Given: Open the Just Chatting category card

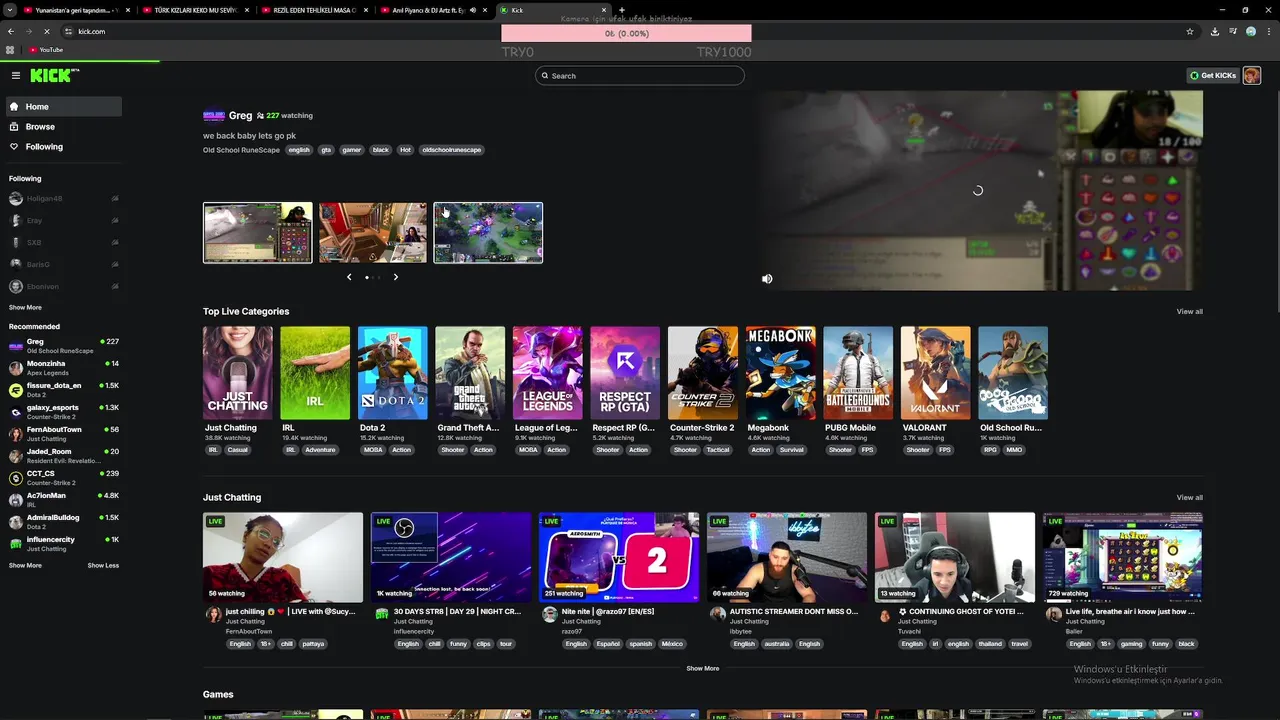Looking at the screenshot, I should coord(238,373).
